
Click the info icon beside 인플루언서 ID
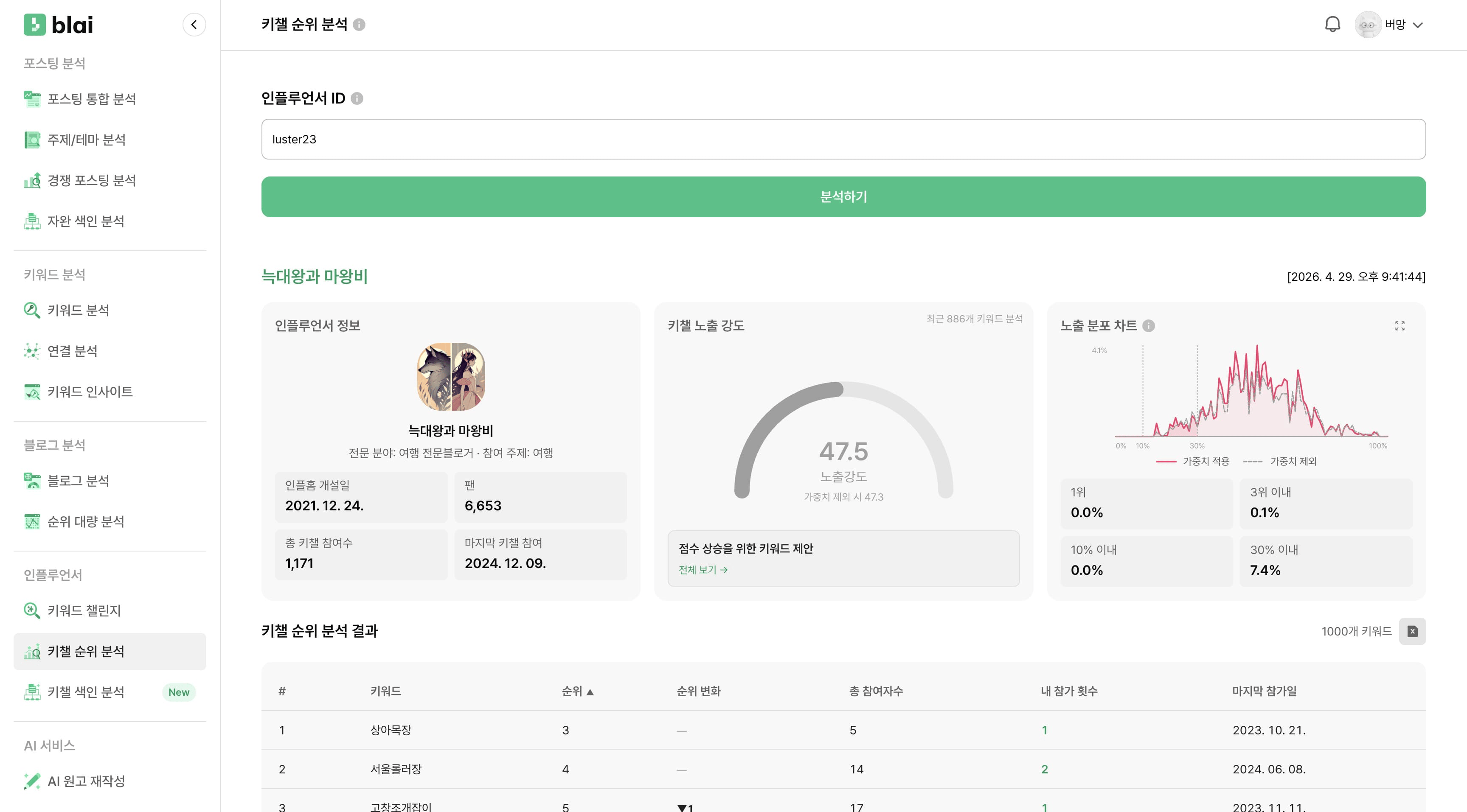pyautogui.click(x=357, y=98)
